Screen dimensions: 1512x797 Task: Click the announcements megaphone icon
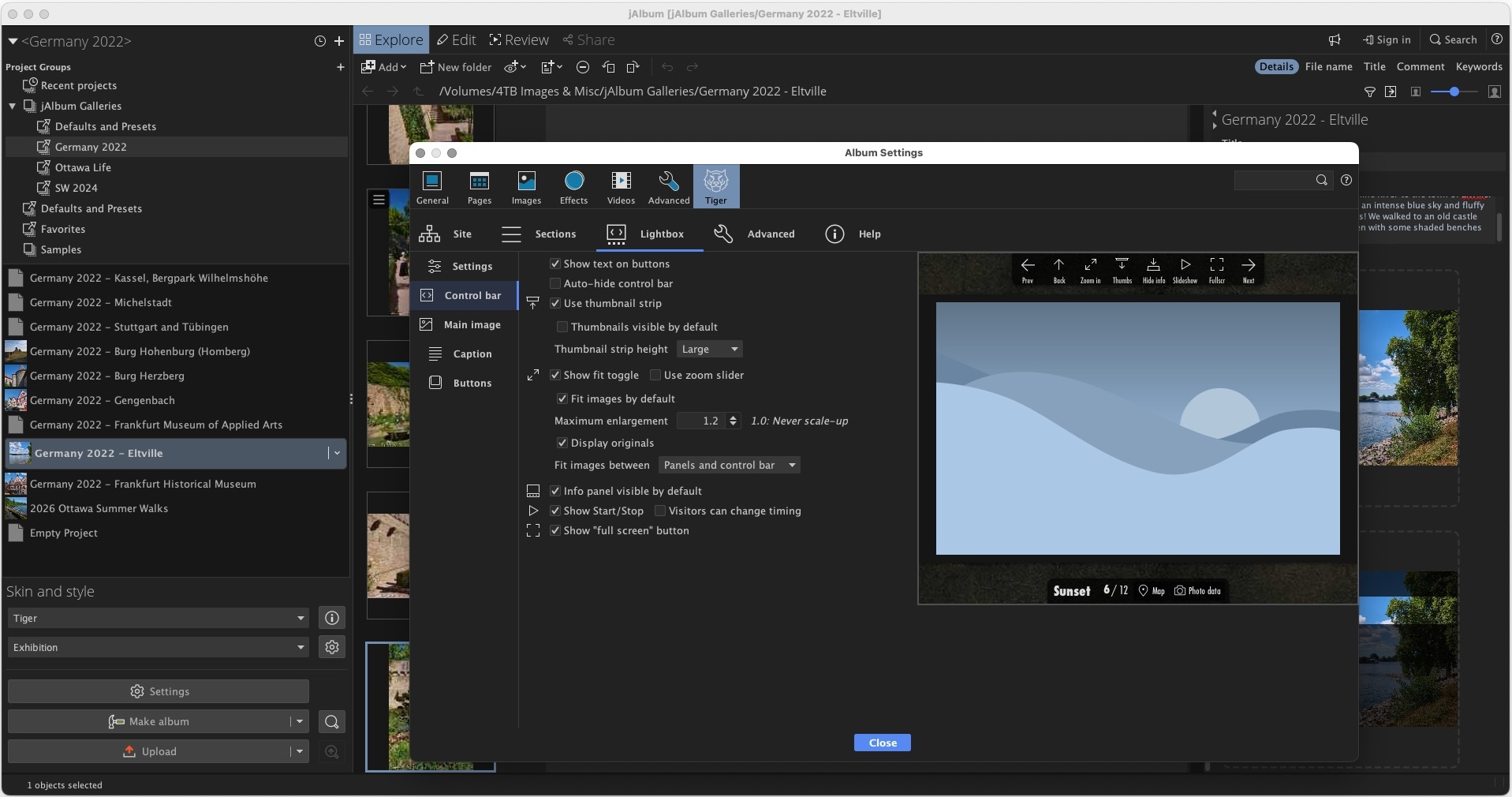(1335, 39)
